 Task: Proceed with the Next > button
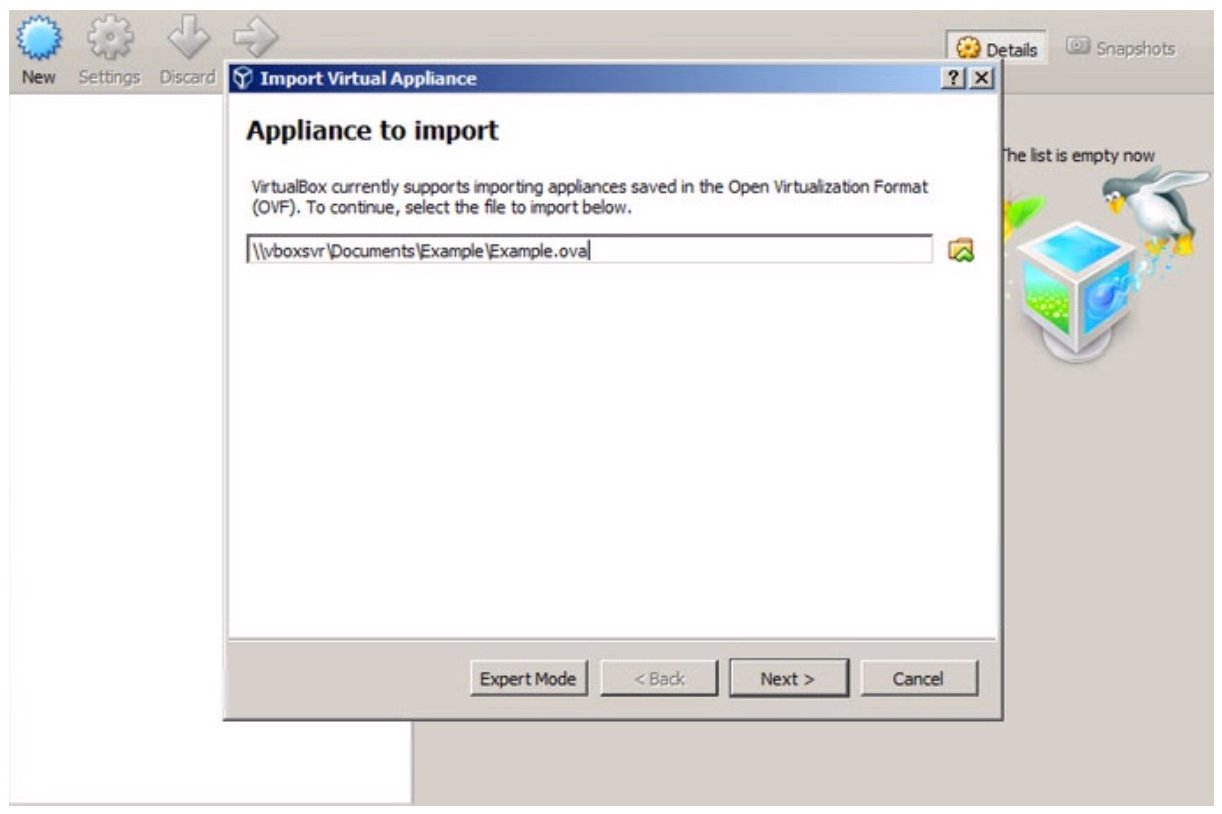[x=788, y=679]
